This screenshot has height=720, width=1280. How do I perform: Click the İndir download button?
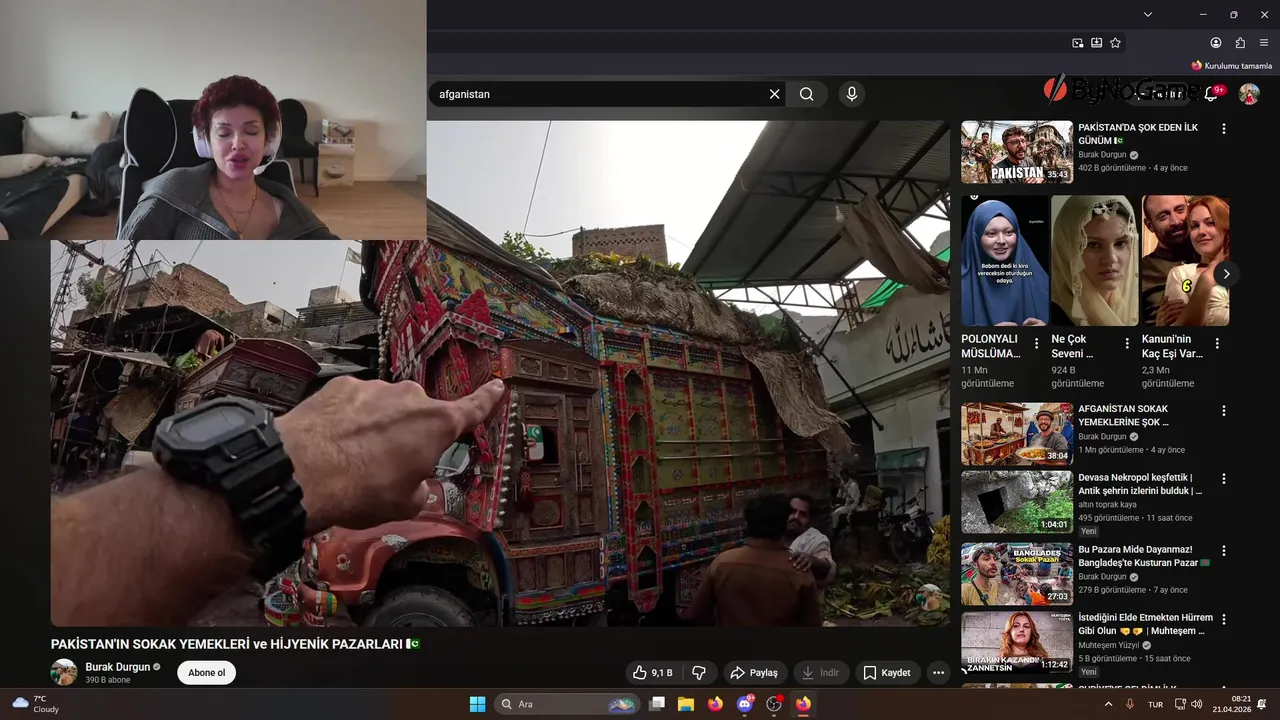point(820,673)
